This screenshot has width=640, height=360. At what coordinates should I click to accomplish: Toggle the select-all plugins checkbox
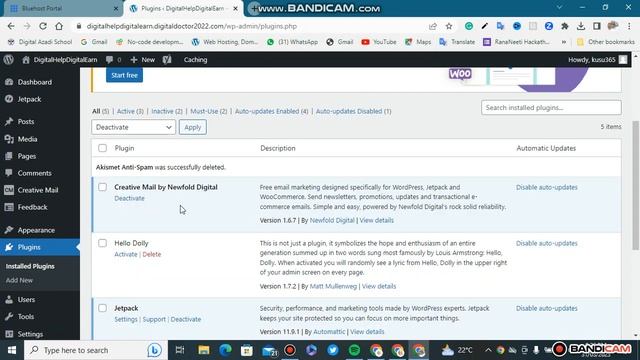[x=102, y=148]
